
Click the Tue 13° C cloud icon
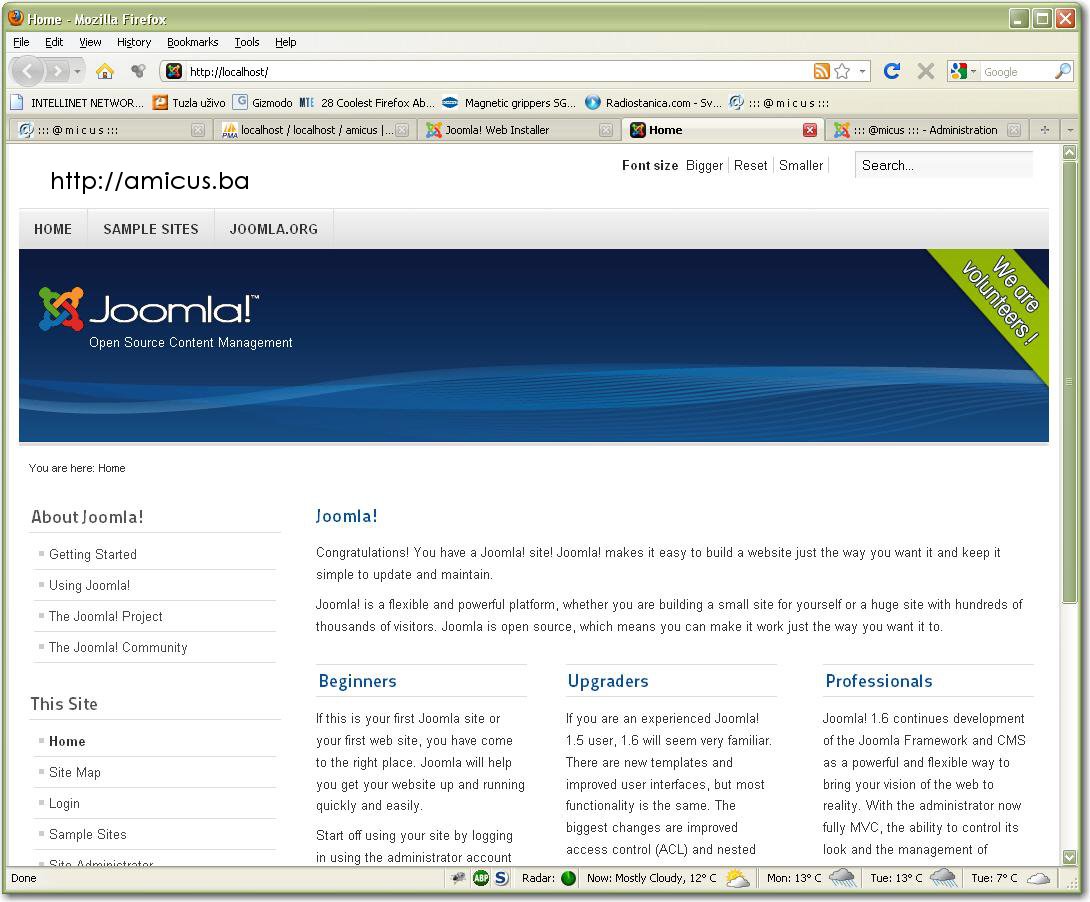point(943,878)
